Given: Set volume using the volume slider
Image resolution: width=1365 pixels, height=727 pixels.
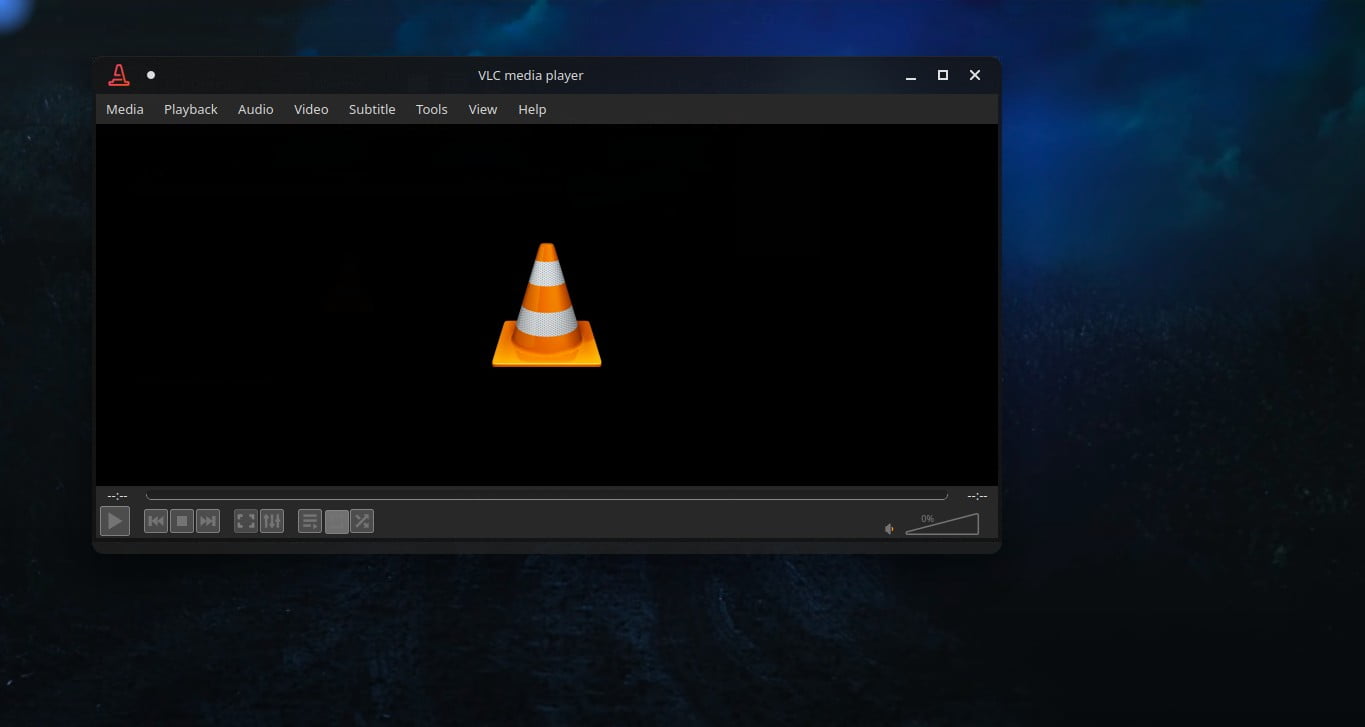Looking at the screenshot, I should point(942,524).
